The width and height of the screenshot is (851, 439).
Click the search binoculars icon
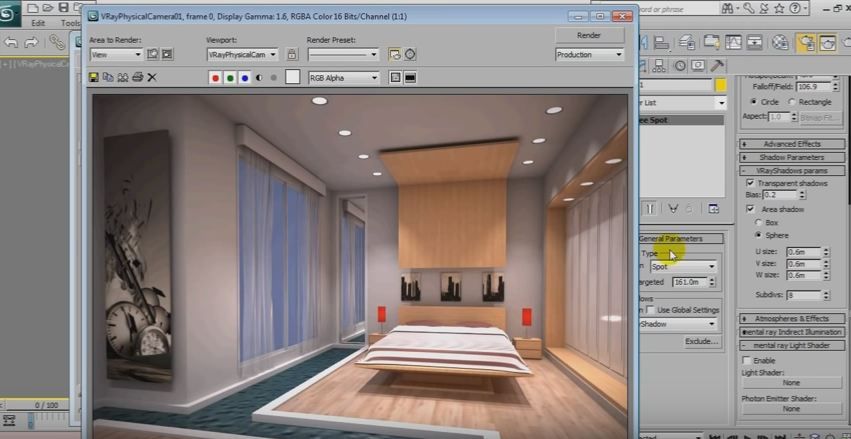click(728, 8)
